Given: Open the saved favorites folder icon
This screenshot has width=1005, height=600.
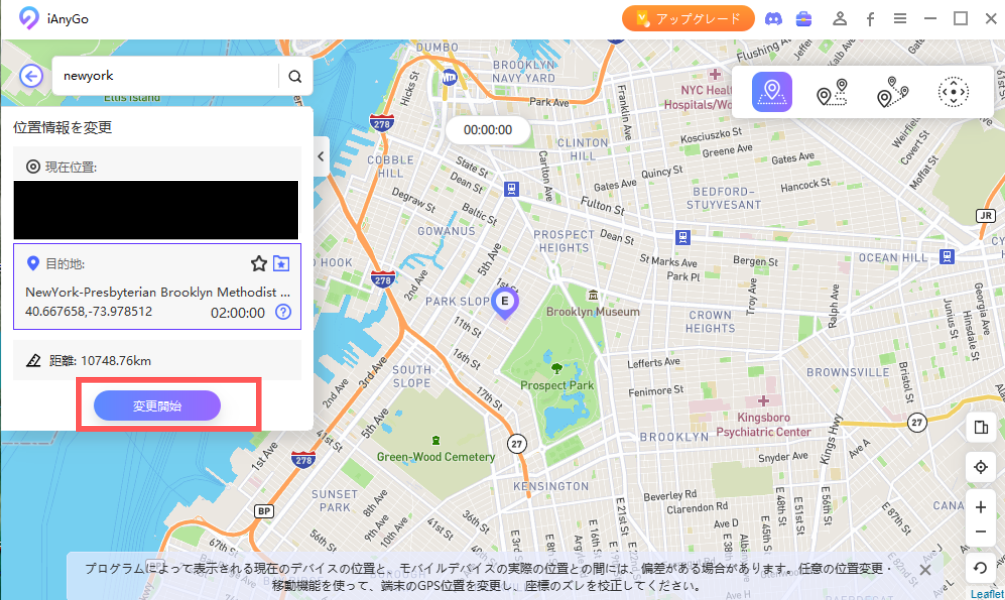Looking at the screenshot, I should 281,264.
